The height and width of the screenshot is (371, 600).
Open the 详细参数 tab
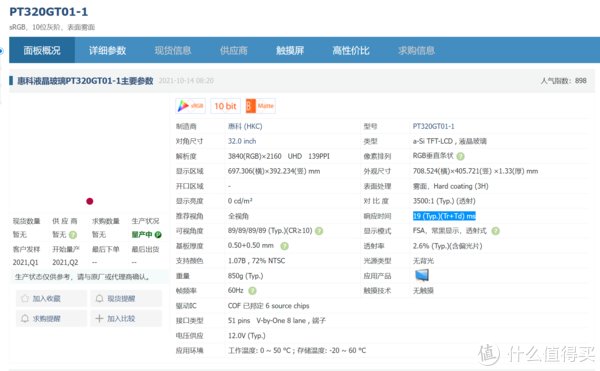(108, 50)
